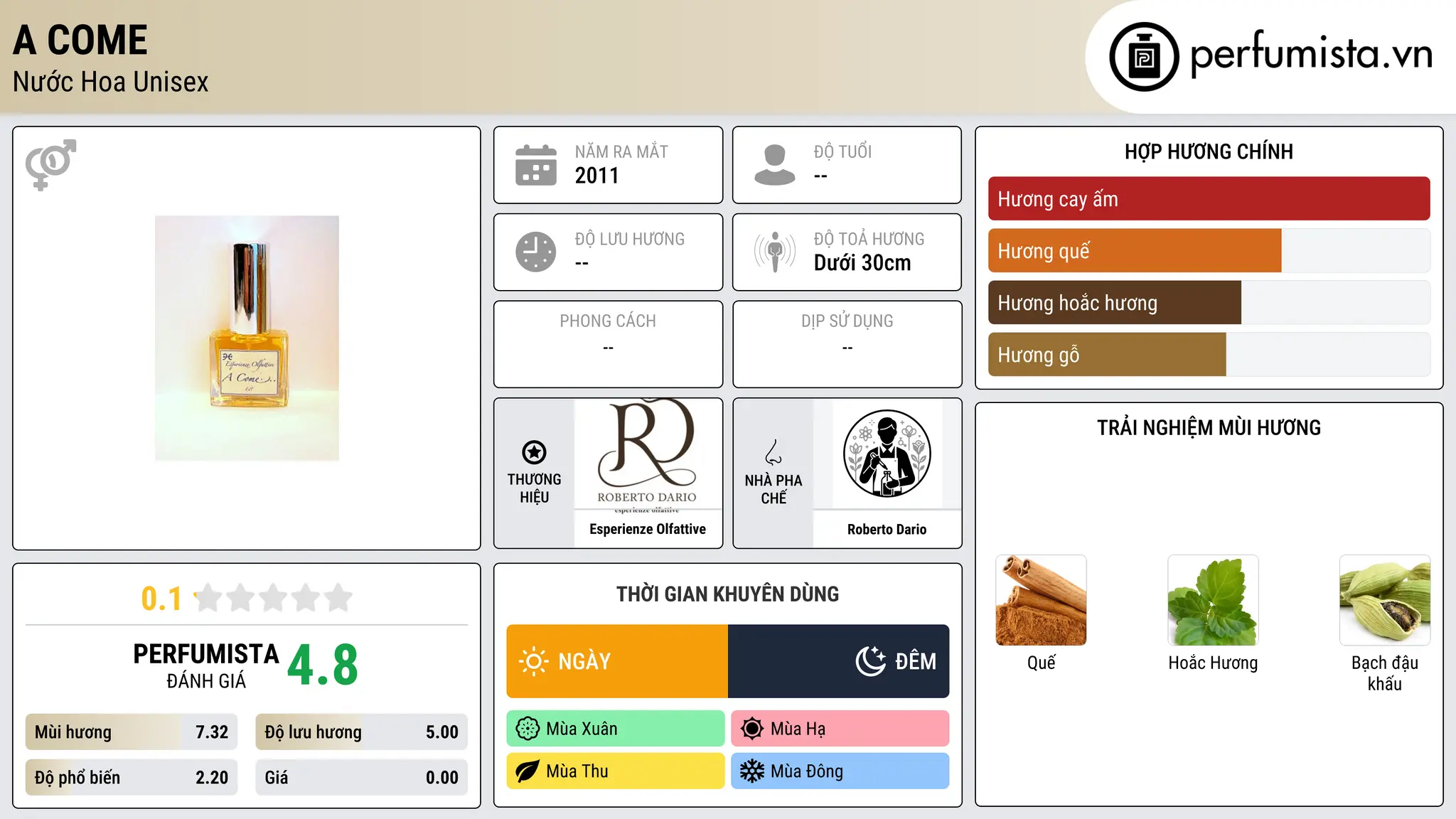Open the Roberto Dario perfumer name link
Viewport: 1456px width, 819px height.
(x=887, y=529)
